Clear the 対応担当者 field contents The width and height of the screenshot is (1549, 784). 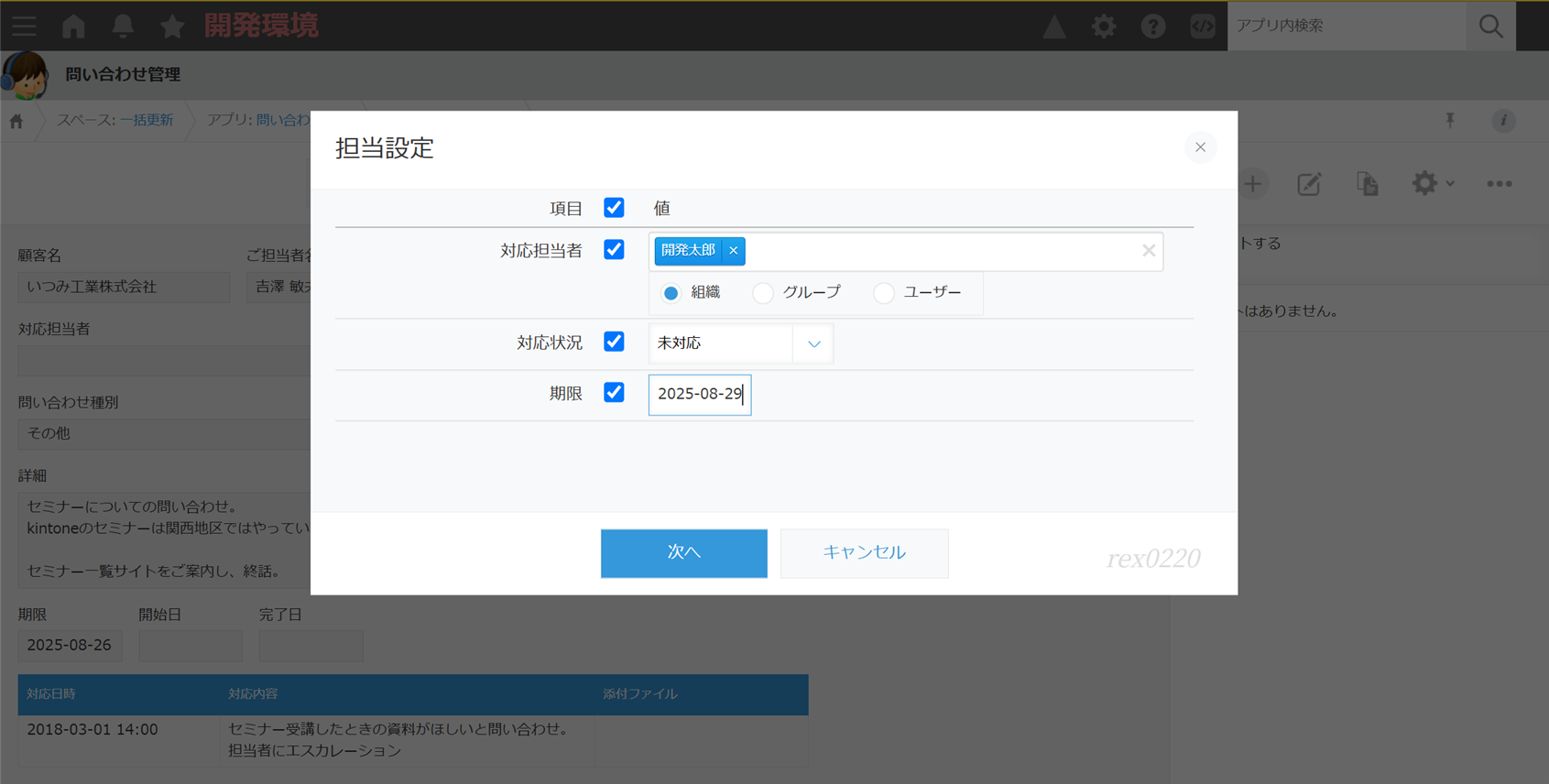pyautogui.click(x=1148, y=251)
